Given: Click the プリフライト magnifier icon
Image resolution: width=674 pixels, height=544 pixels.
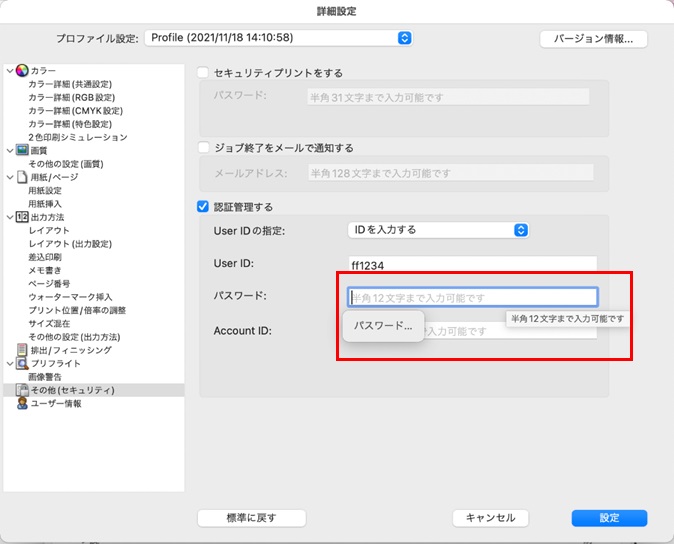Looking at the screenshot, I should point(22,364).
